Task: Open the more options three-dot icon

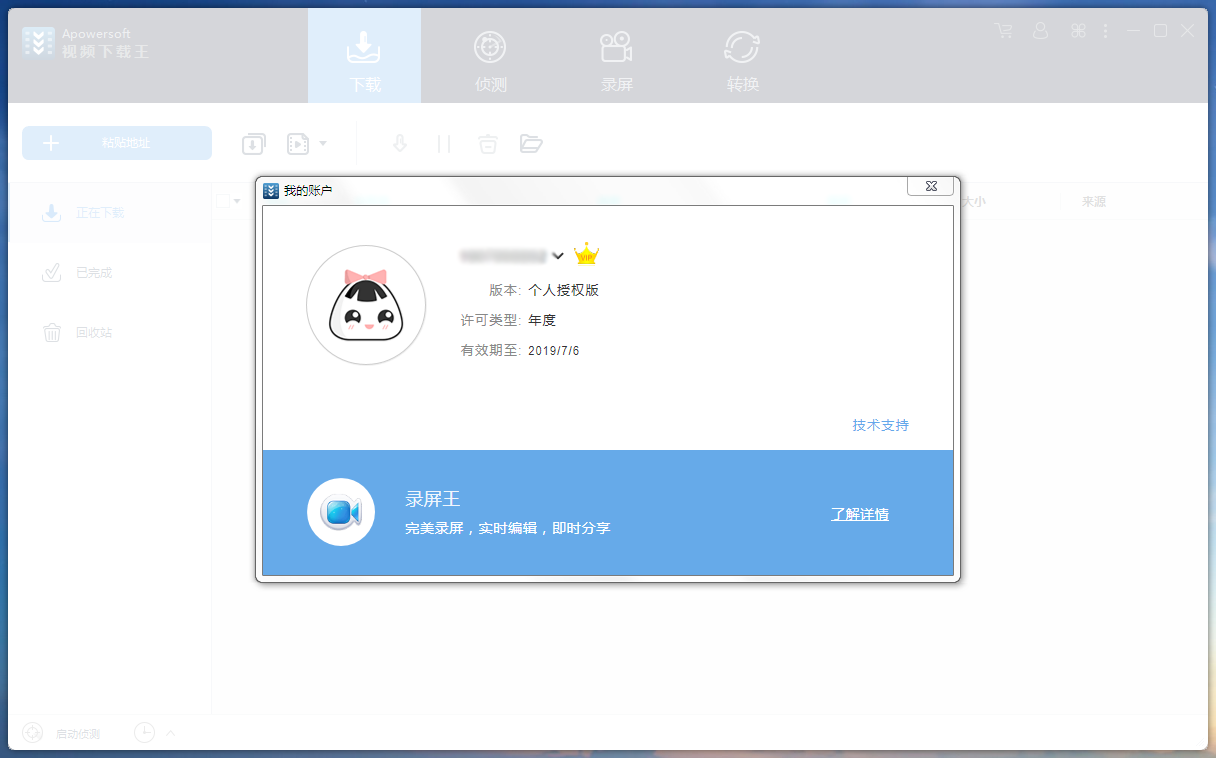Action: 1105,31
